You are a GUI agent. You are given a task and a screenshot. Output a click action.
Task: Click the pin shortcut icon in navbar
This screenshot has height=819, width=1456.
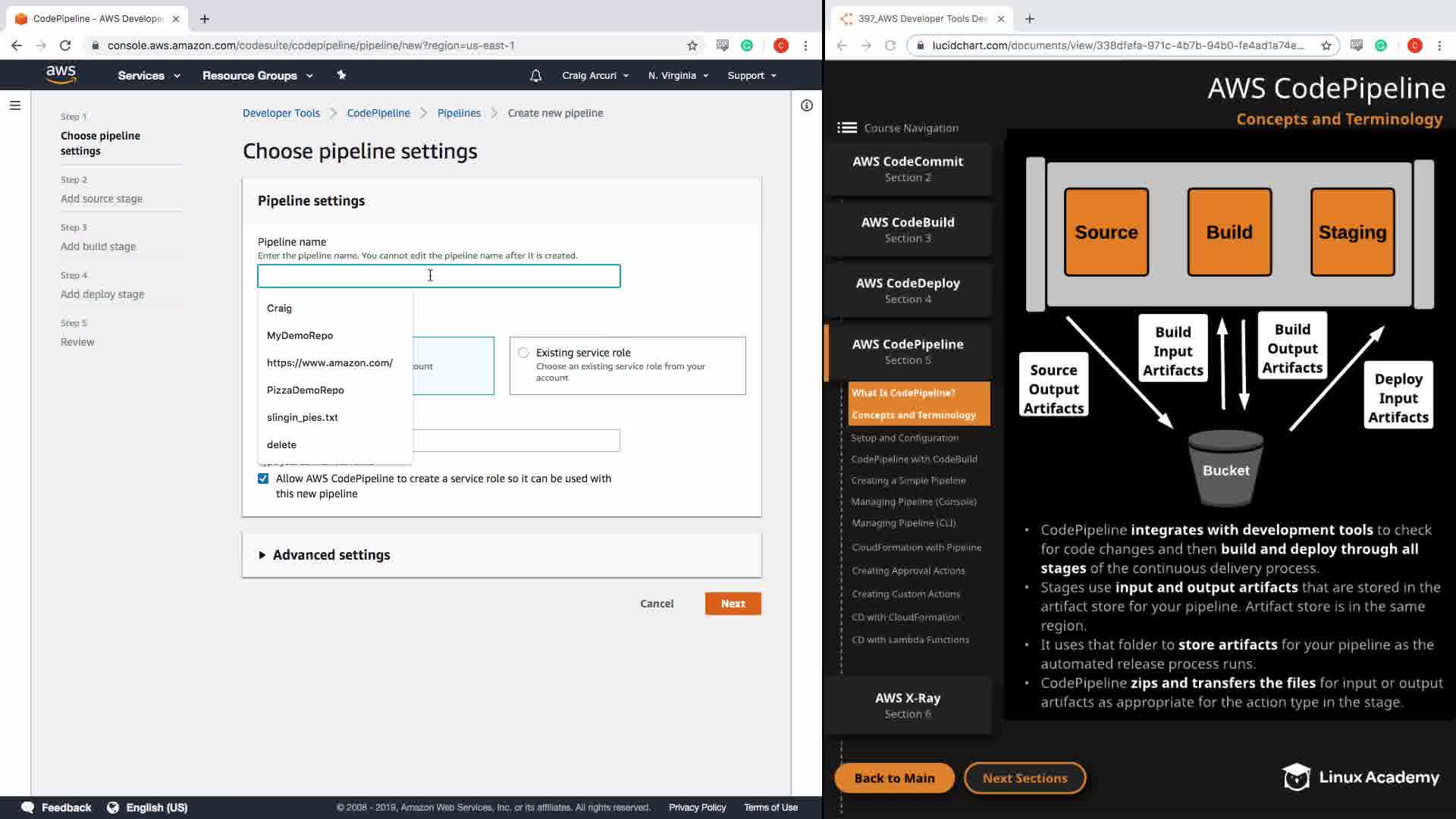341,75
